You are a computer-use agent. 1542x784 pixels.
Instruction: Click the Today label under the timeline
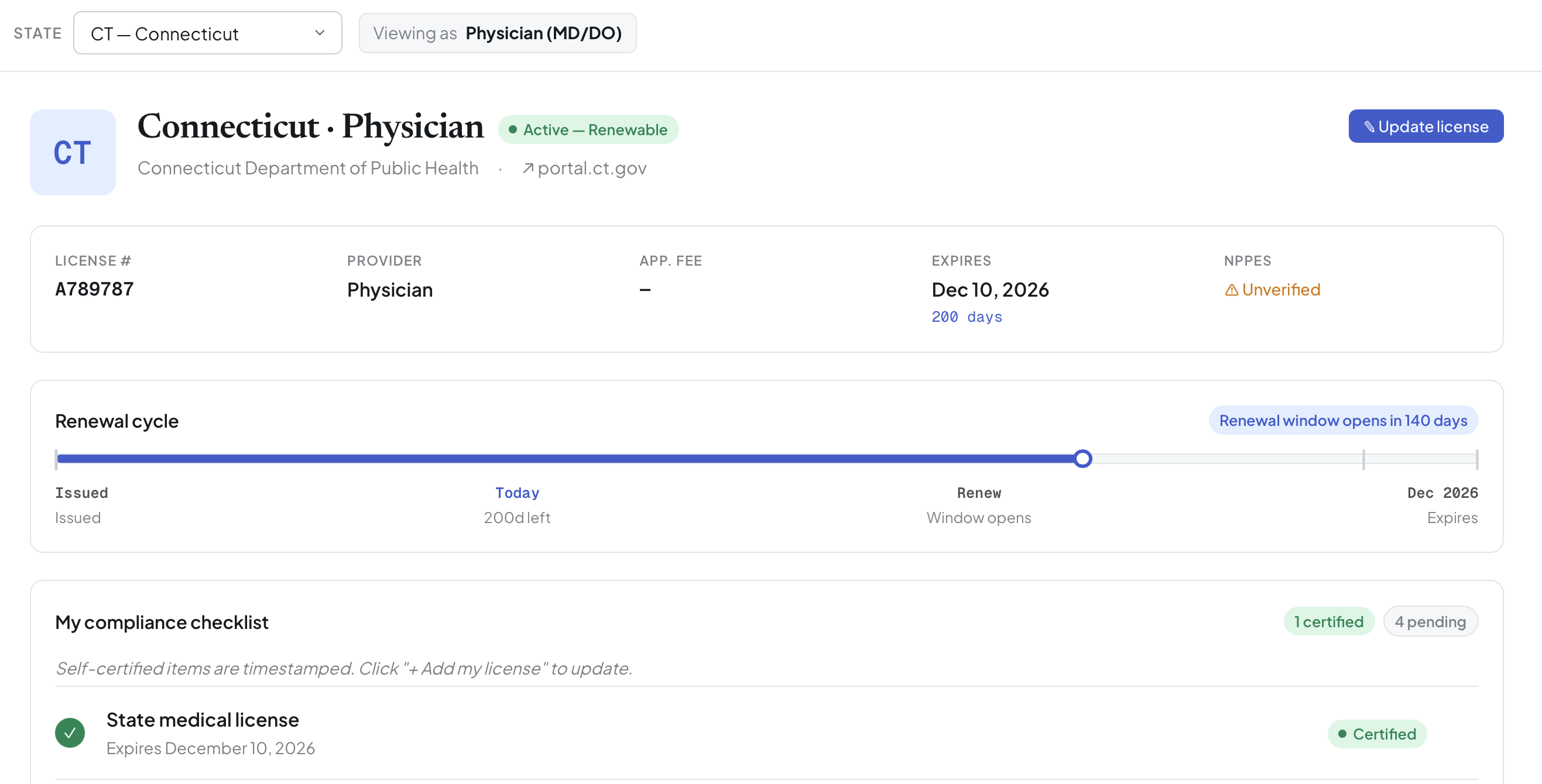[517, 493]
